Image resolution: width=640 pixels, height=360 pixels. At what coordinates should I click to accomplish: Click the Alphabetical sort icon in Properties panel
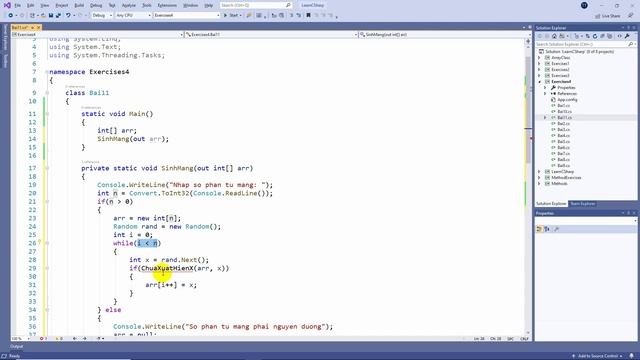pos(547,229)
